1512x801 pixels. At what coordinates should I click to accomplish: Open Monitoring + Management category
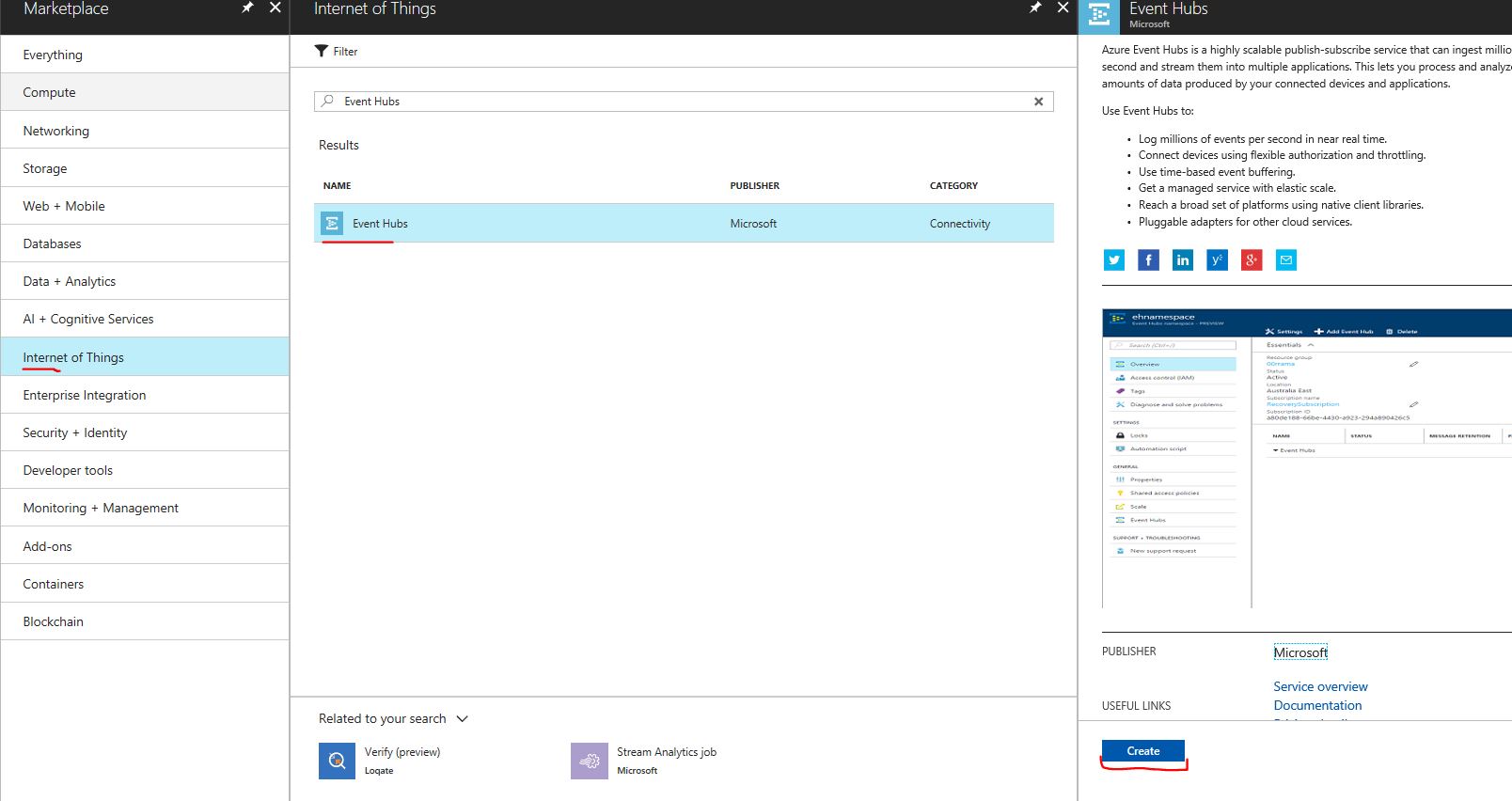click(x=145, y=508)
